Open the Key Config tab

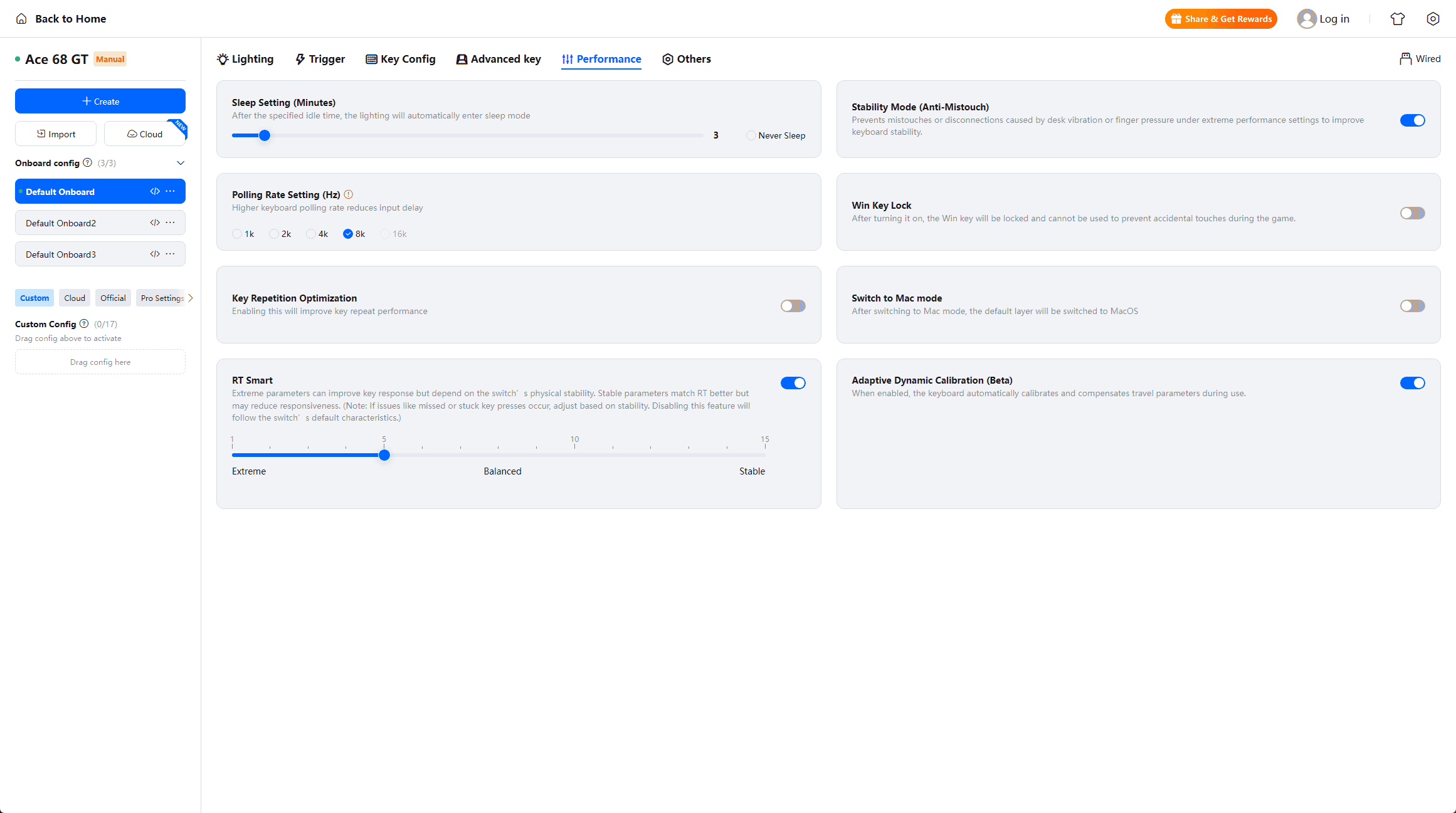click(401, 59)
